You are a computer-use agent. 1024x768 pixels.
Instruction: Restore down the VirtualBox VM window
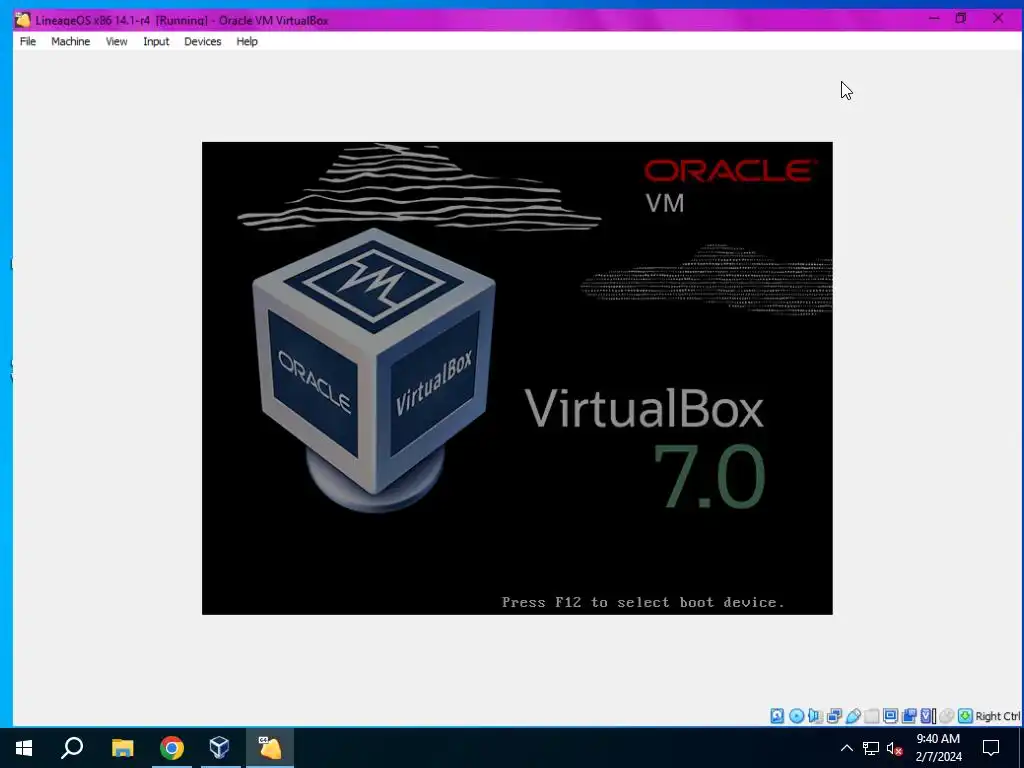(961, 18)
